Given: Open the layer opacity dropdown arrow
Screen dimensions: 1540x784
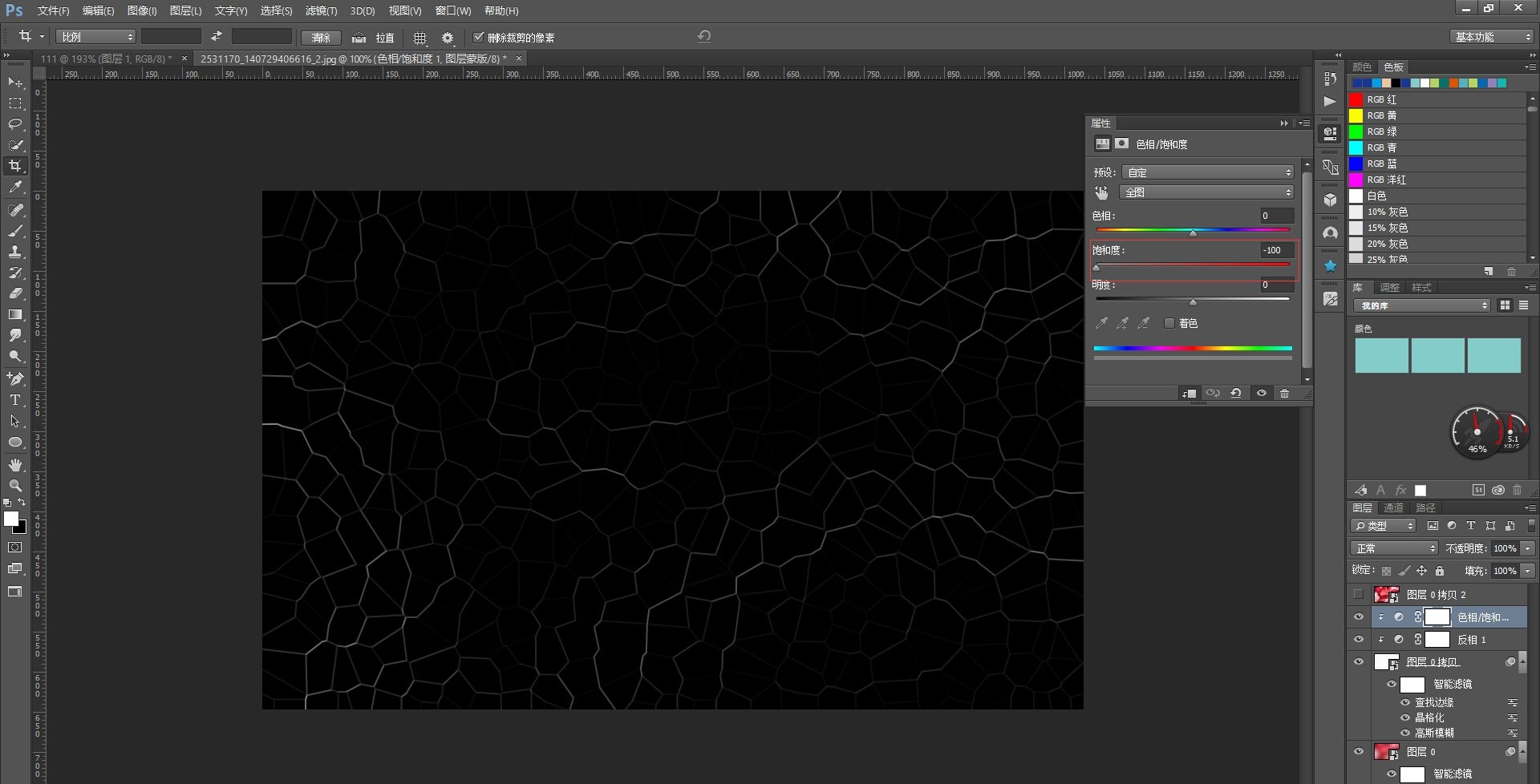Looking at the screenshot, I should (1527, 548).
